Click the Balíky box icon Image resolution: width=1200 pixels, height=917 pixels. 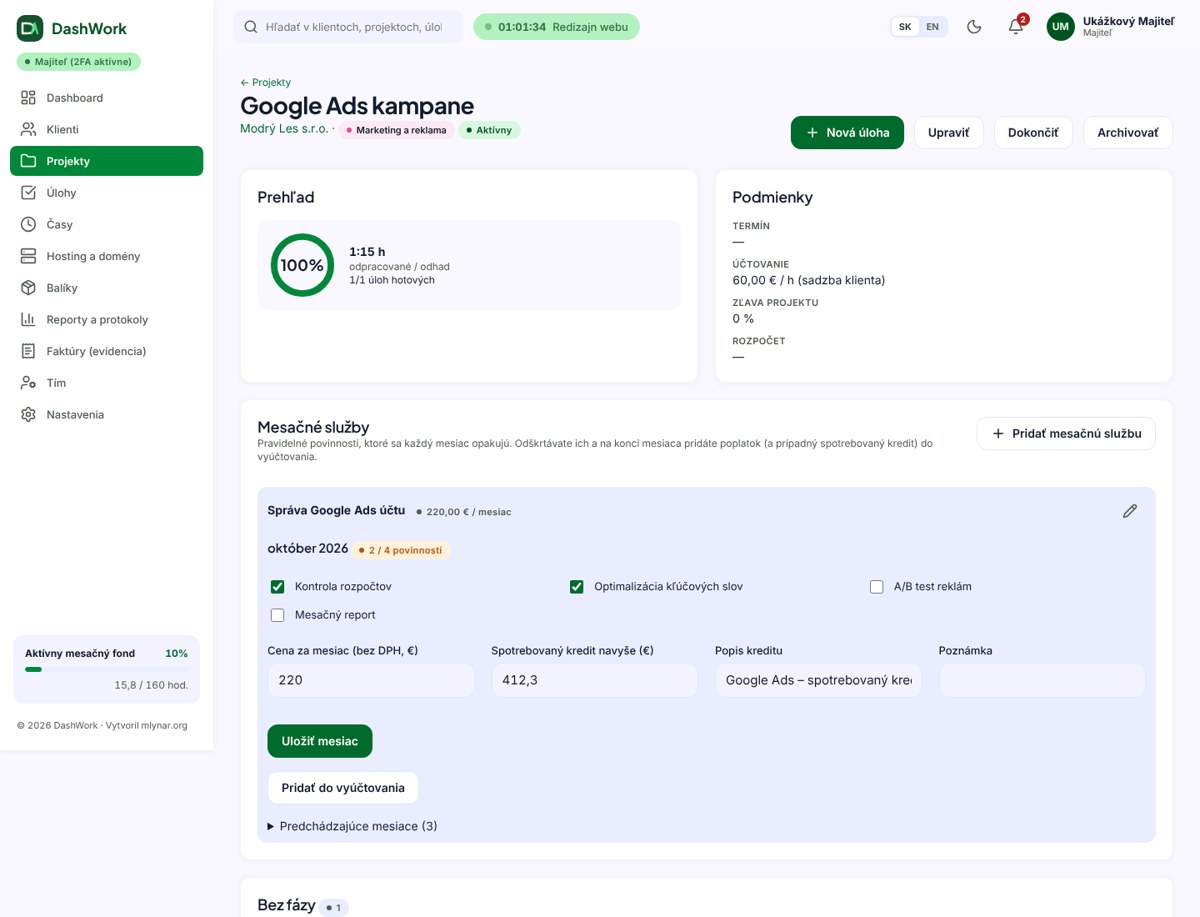pyautogui.click(x=28, y=288)
